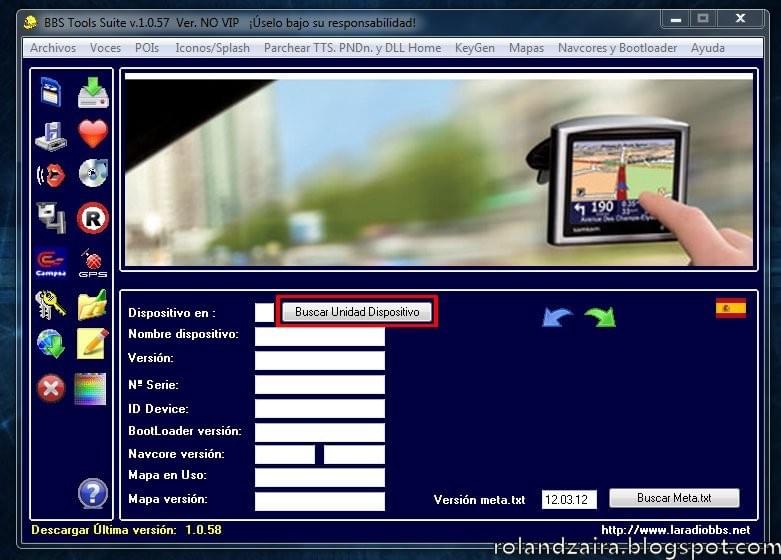The image size is (781, 560).
Task: Open the Mapas menu
Action: [526, 48]
